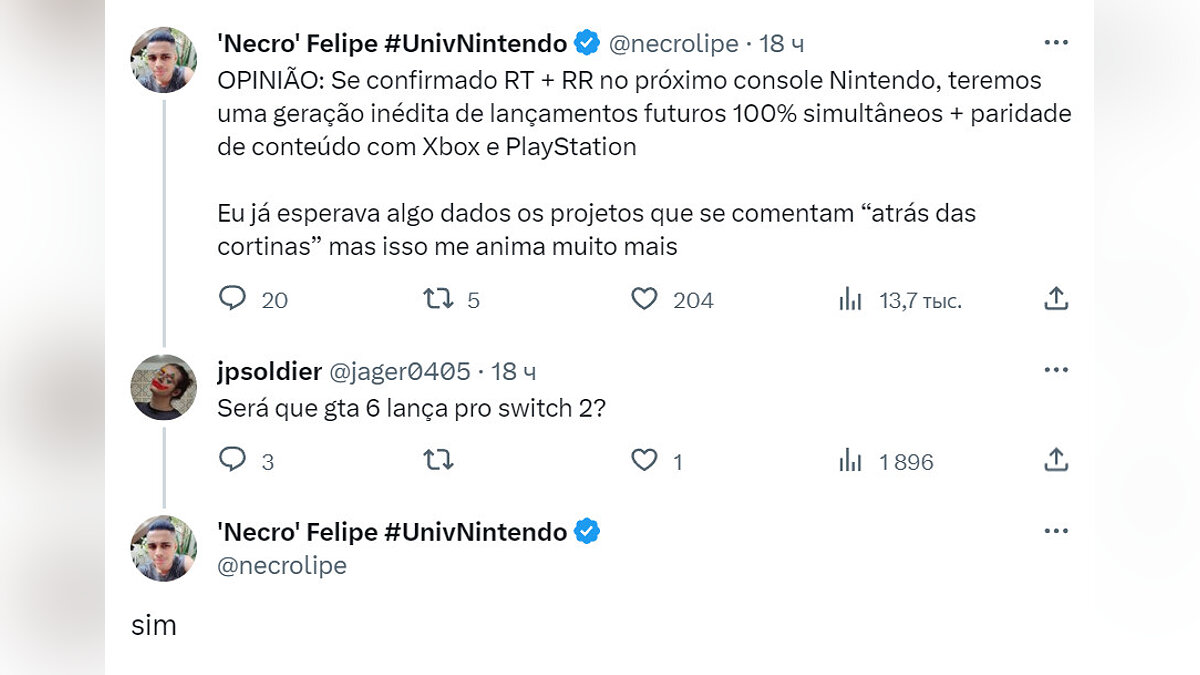Open more options on the 'sim' reply
The height and width of the screenshot is (675, 1200).
pyautogui.click(x=1056, y=531)
